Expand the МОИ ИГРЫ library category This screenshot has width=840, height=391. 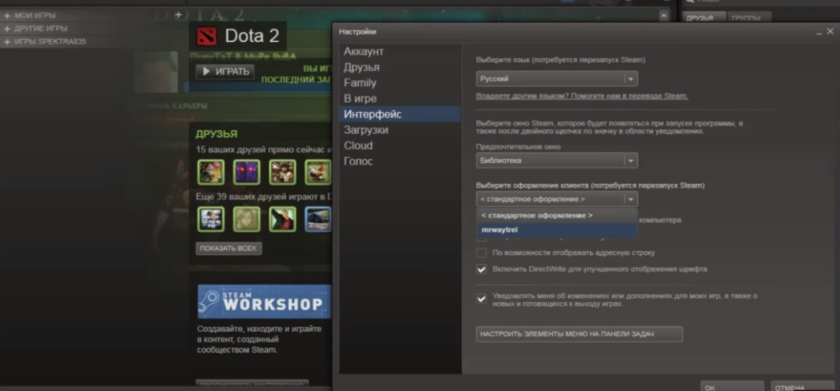click(x=35, y=16)
